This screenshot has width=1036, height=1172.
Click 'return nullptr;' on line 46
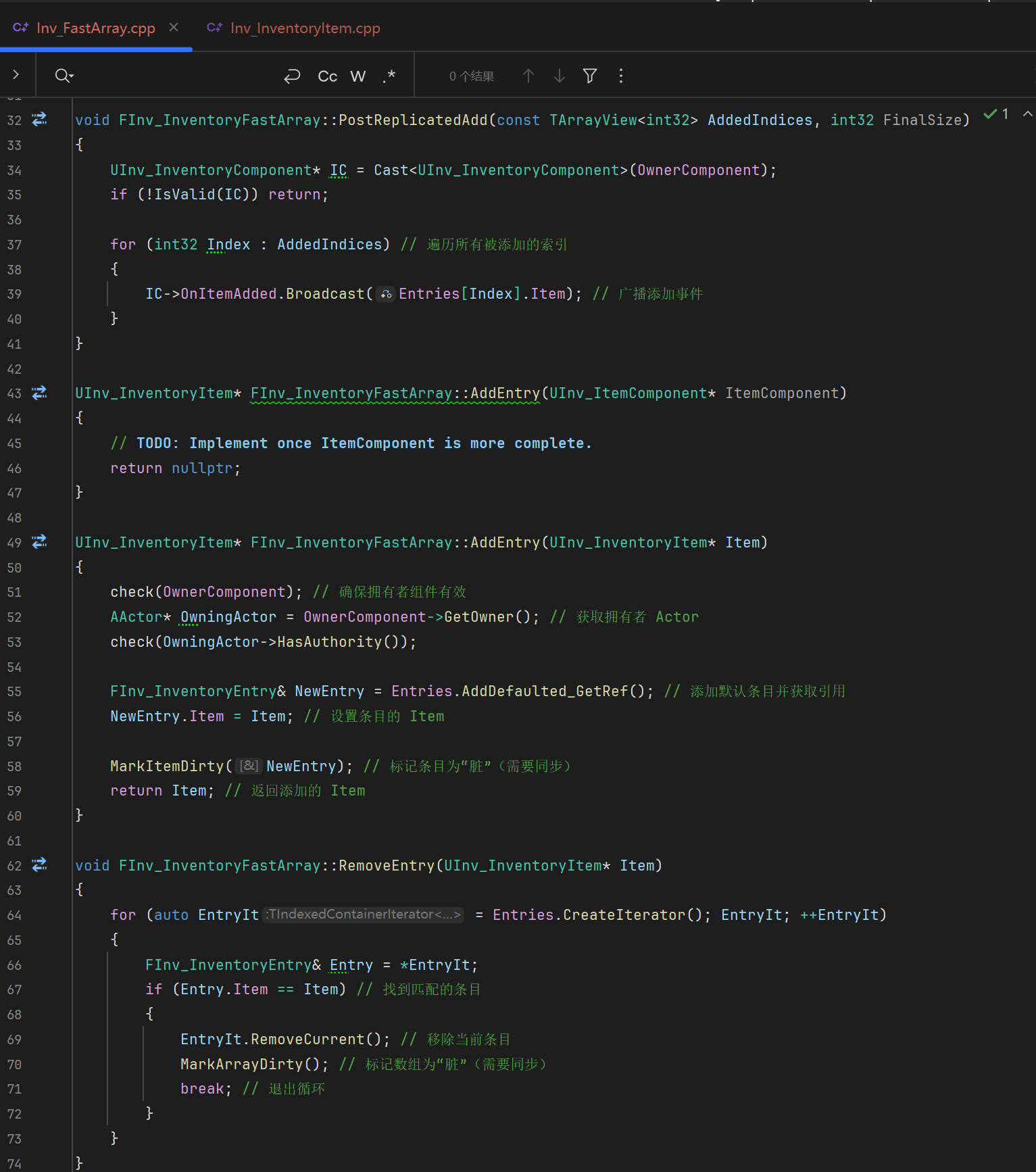point(176,468)
